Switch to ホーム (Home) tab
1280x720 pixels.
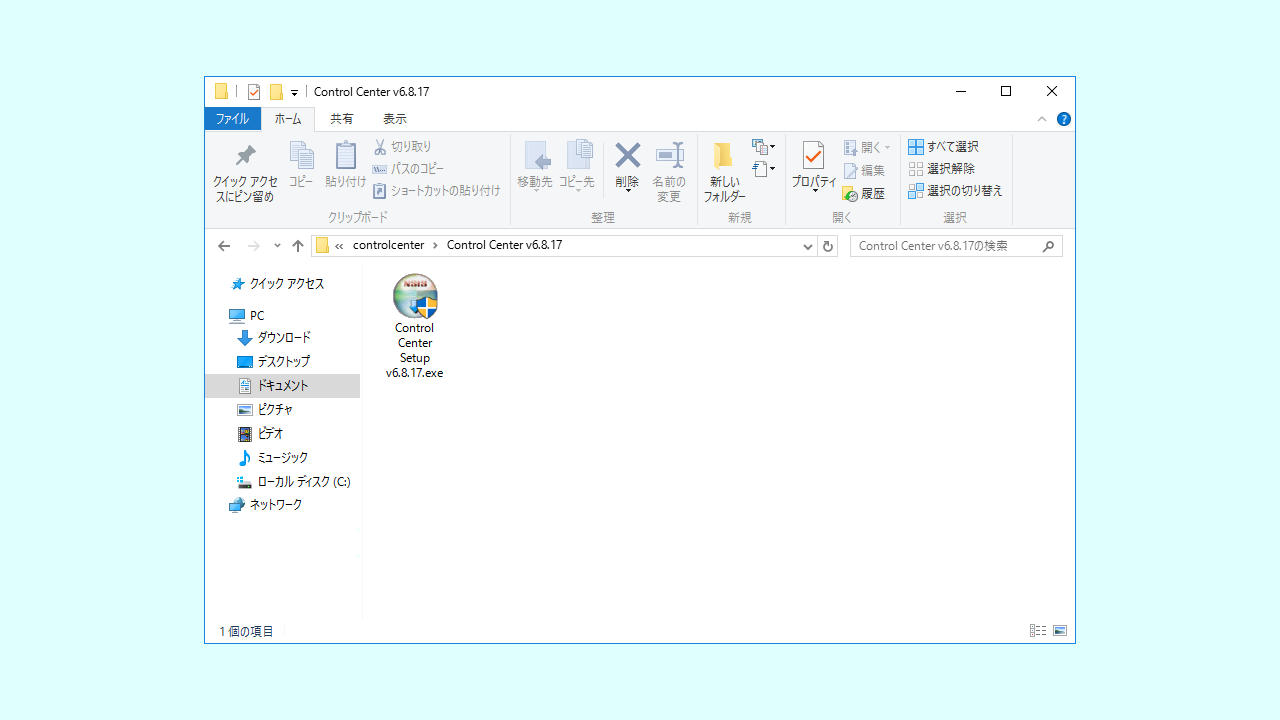(288, 119)
